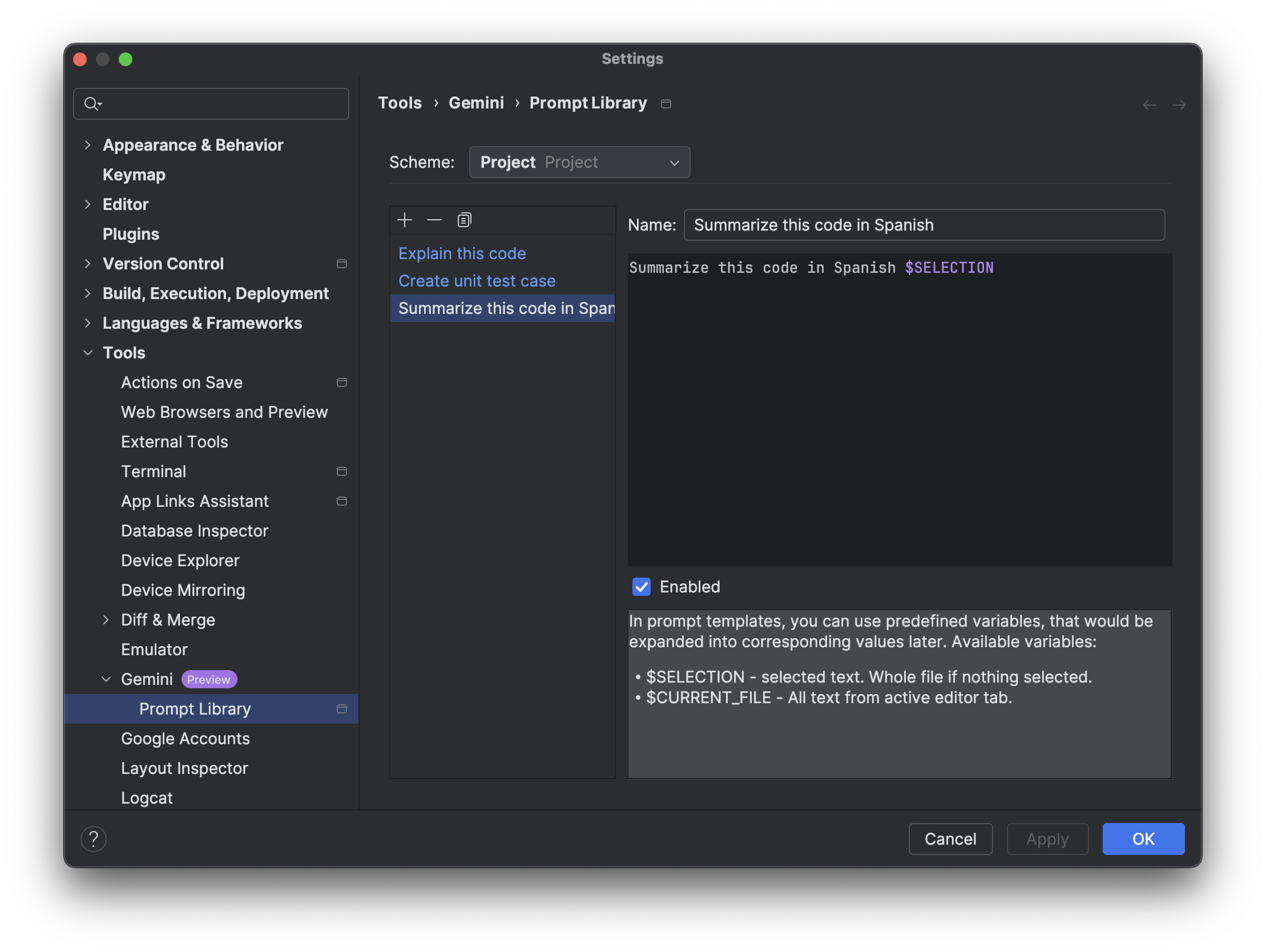Click the add prompt icon (+)
Image resolution: width=1266 pixels, height=952 pixels.
(404, 220)
